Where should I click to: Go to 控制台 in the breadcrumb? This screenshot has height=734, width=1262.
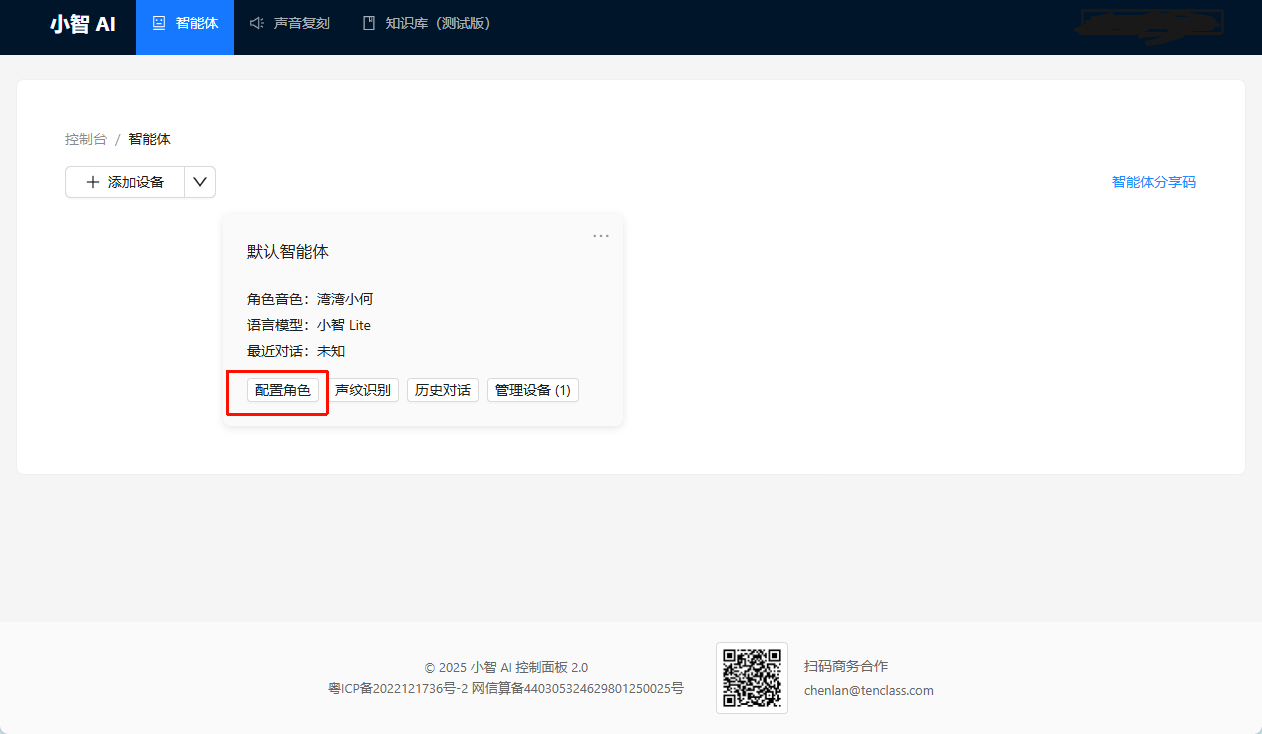[x=86, y=139]
